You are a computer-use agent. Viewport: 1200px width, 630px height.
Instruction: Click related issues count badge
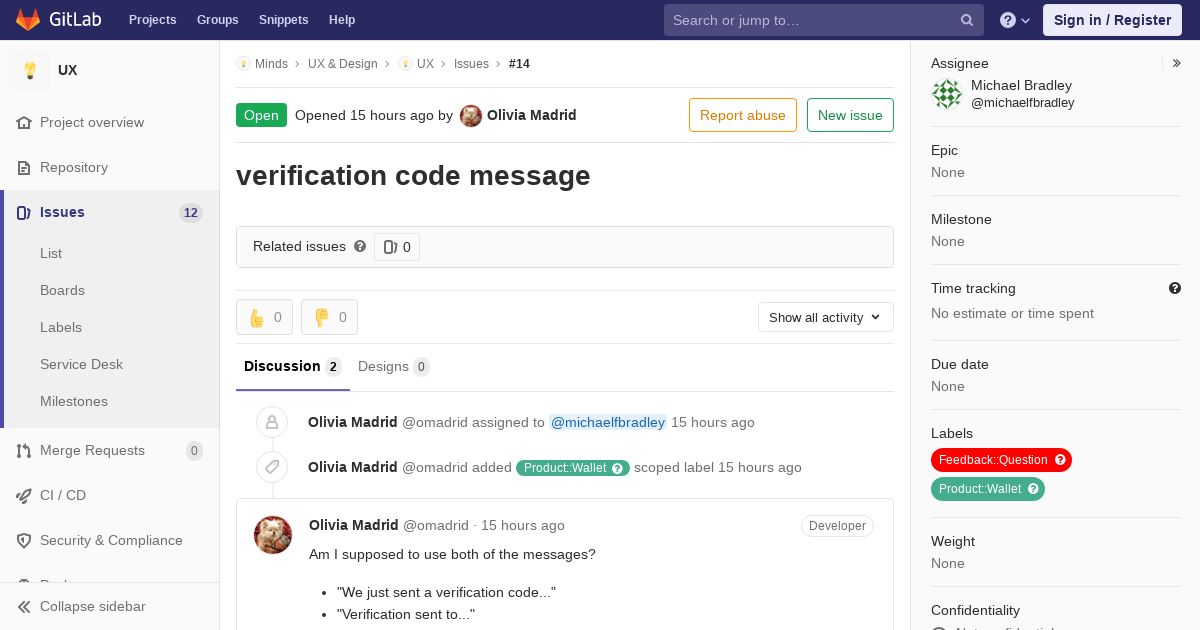pyautogui.click(x=397, y=247)
